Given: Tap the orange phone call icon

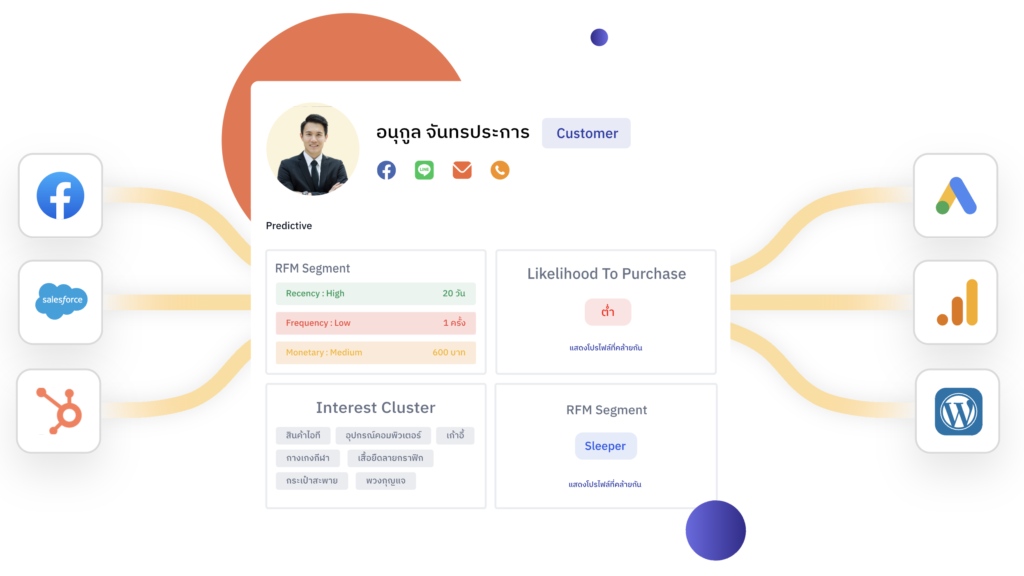Looking at the screenshot, I should [x=500, y=170].
